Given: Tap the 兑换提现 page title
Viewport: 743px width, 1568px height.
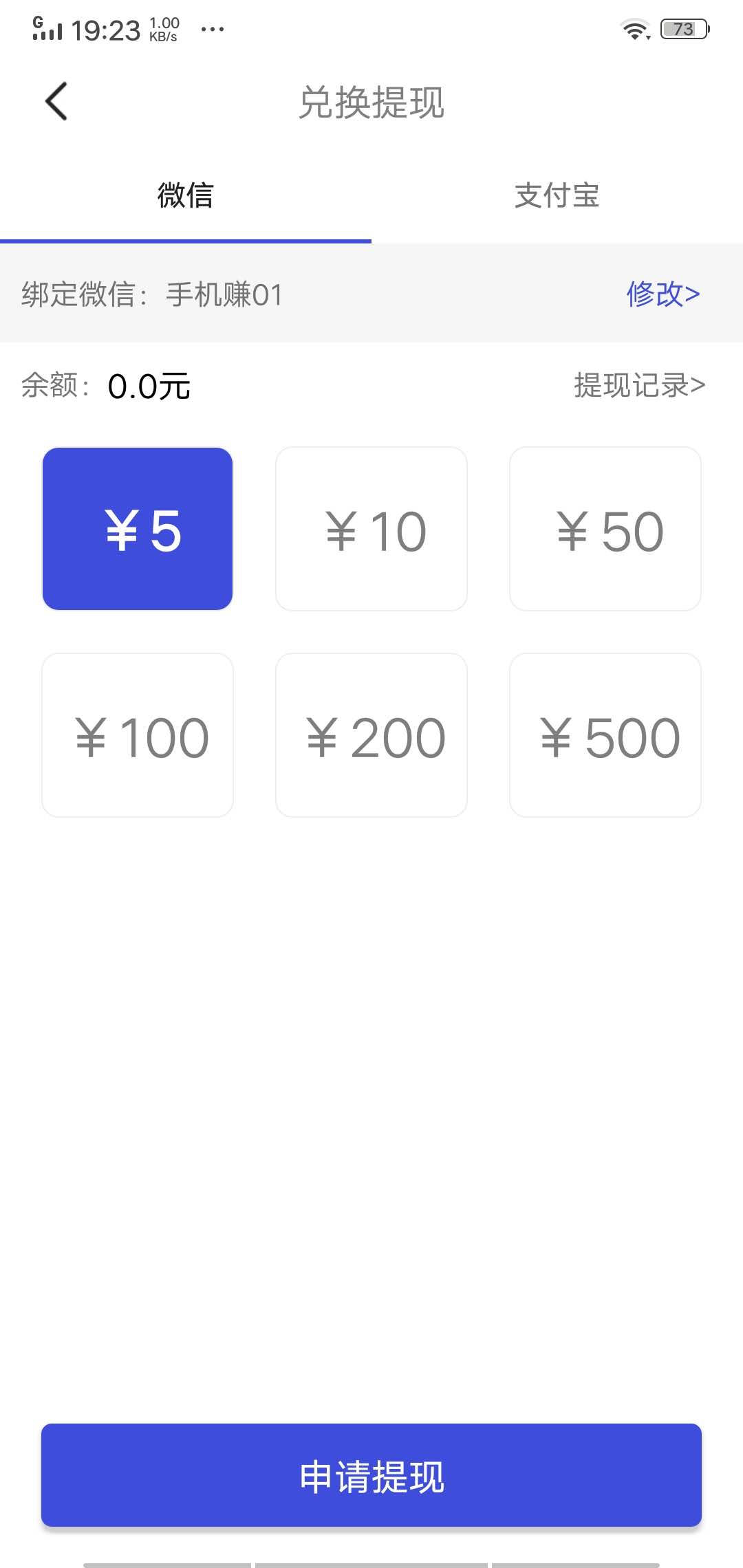Looking at the screenshot, I should 371,103.
